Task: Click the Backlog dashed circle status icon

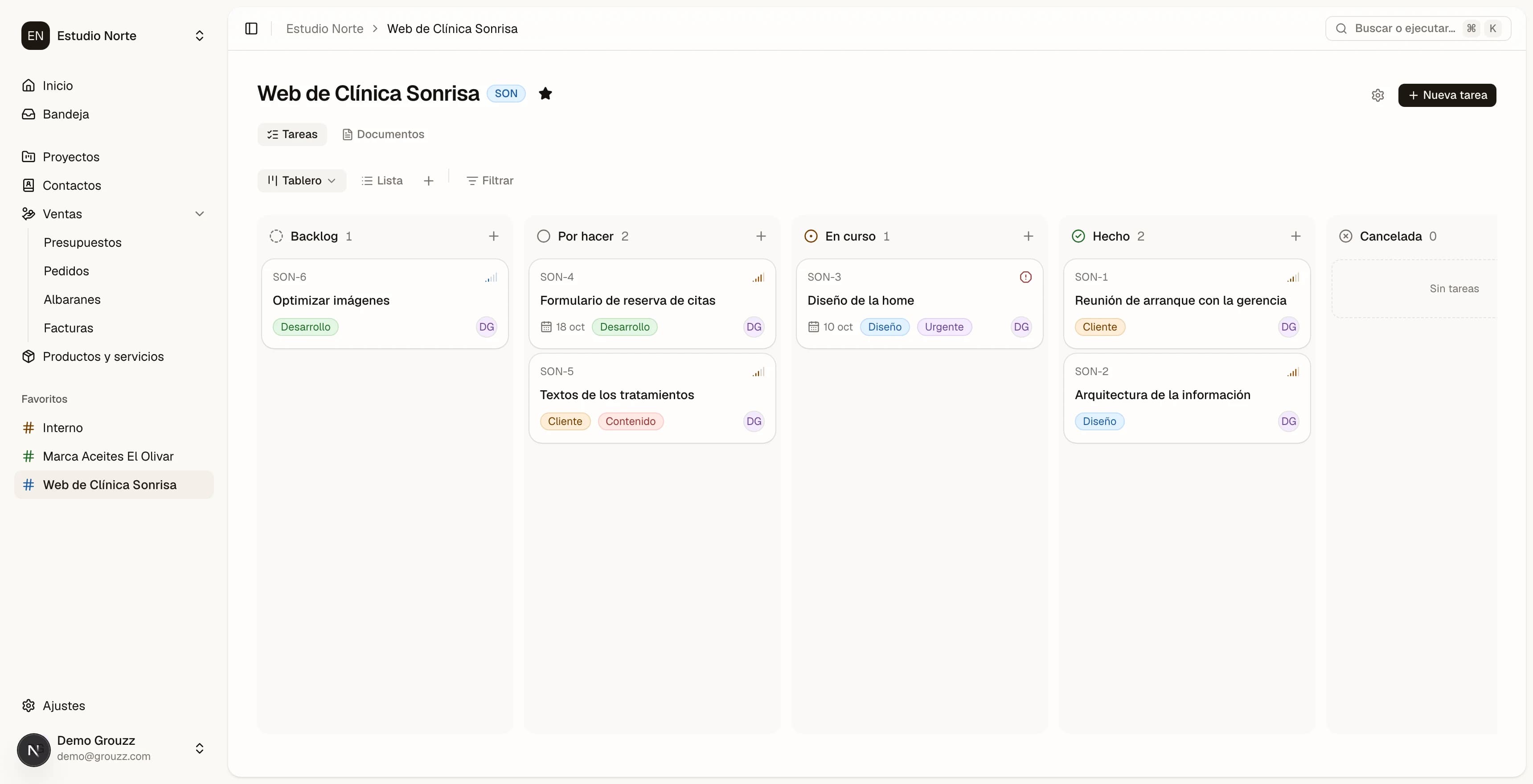Action: [x=276, y=236]
